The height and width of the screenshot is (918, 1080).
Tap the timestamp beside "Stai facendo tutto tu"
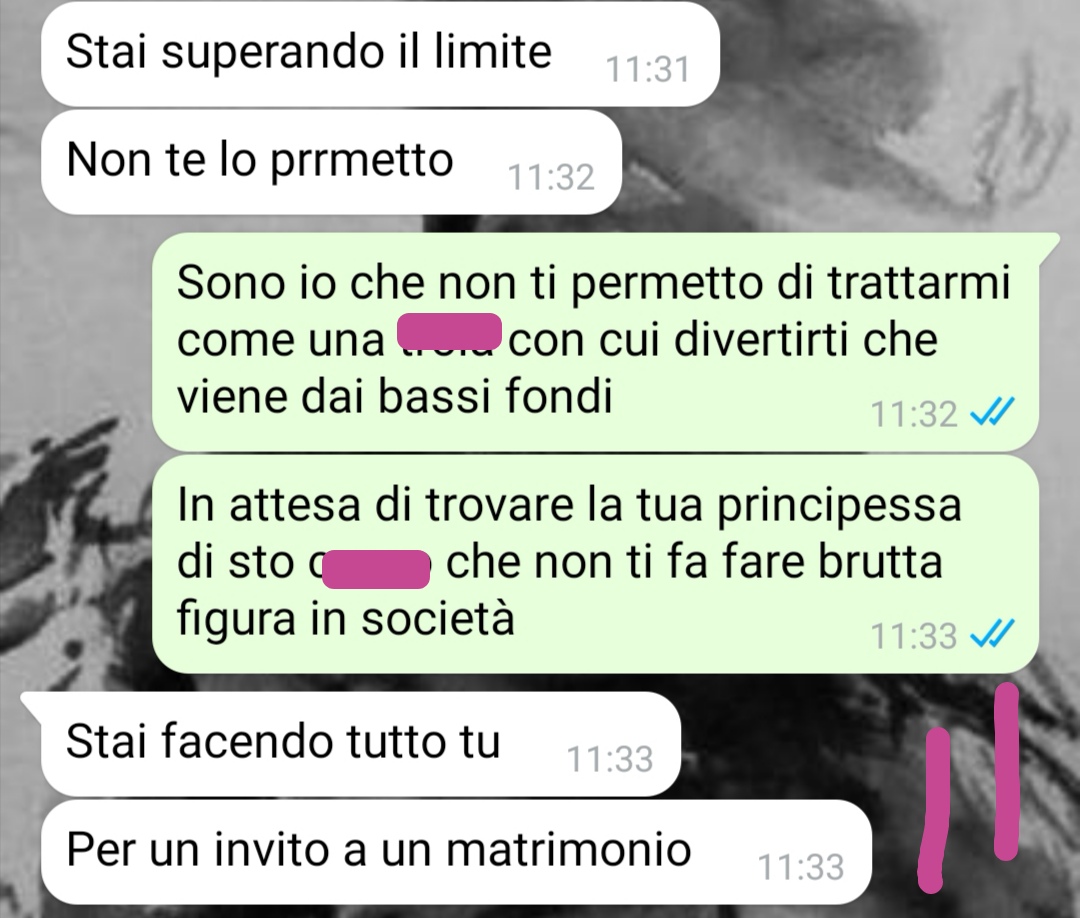610,760
